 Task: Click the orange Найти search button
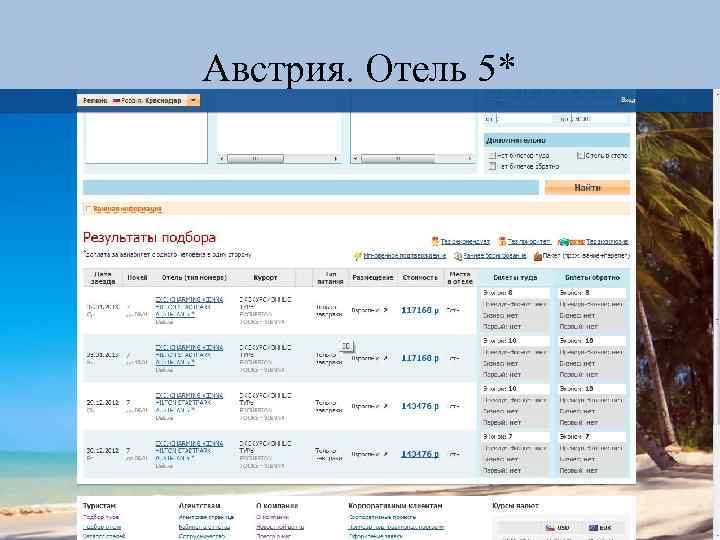pos(587,187)
